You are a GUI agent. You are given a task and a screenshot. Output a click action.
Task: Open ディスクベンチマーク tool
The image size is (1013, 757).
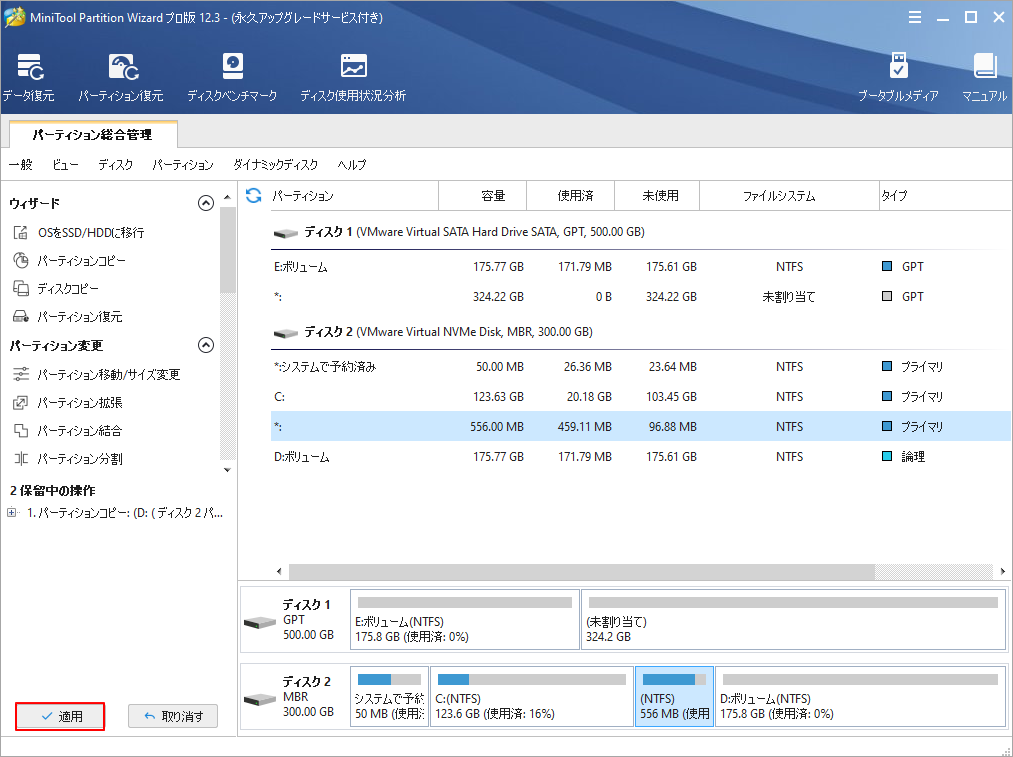[232, 78]
